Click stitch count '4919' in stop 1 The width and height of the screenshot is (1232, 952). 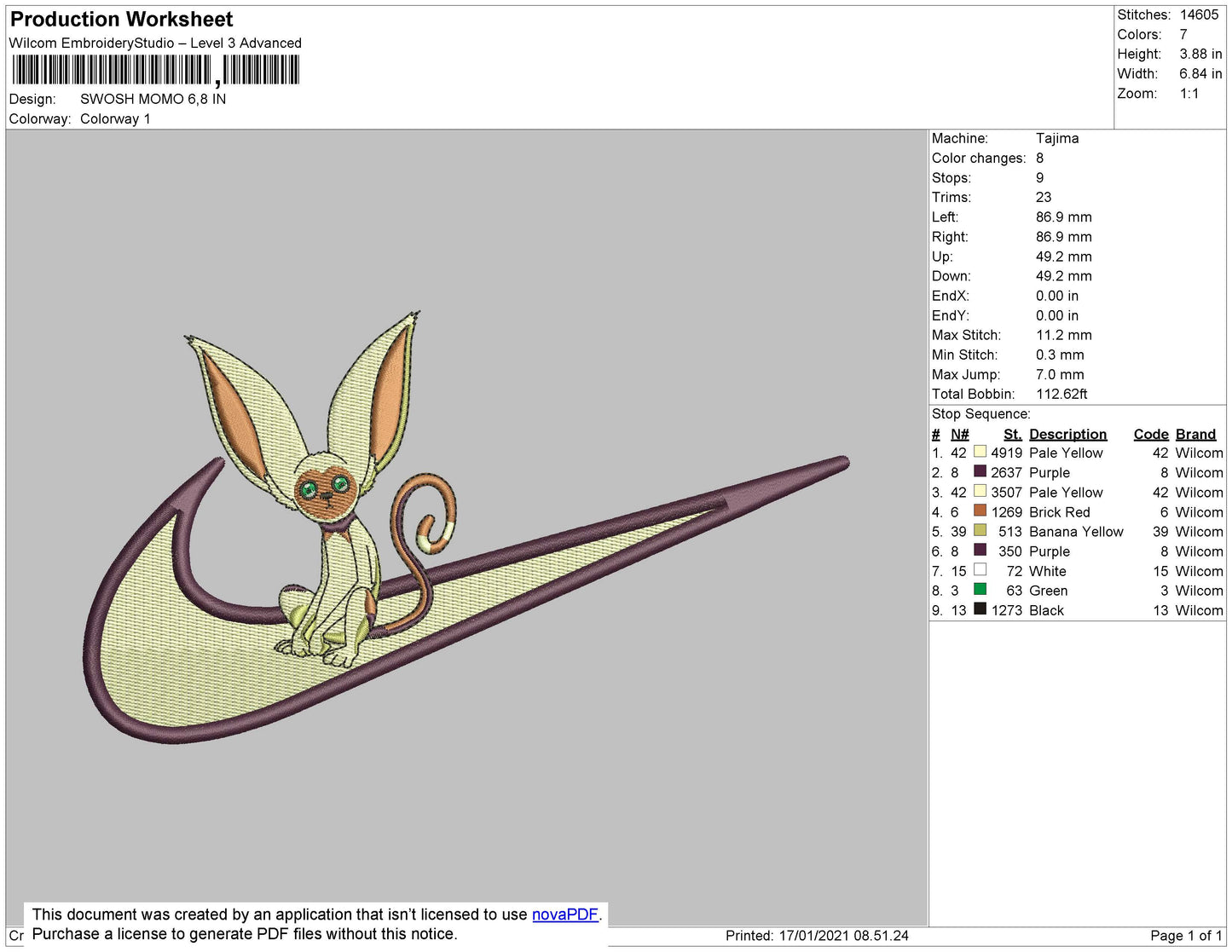[x=1006, y=453]
